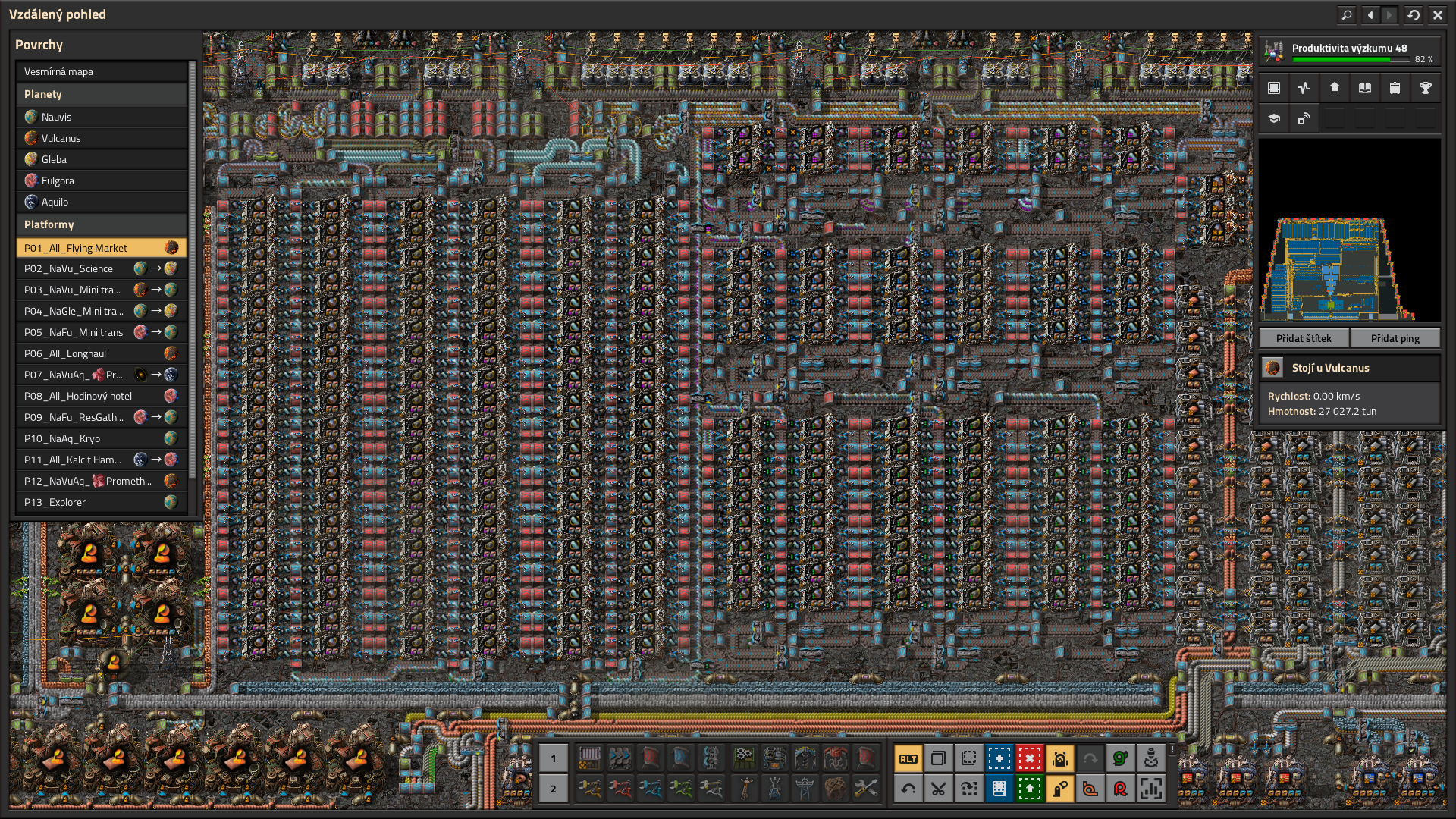
Task: Click the surfaces list scrollbar
Action: click(193, 269)
